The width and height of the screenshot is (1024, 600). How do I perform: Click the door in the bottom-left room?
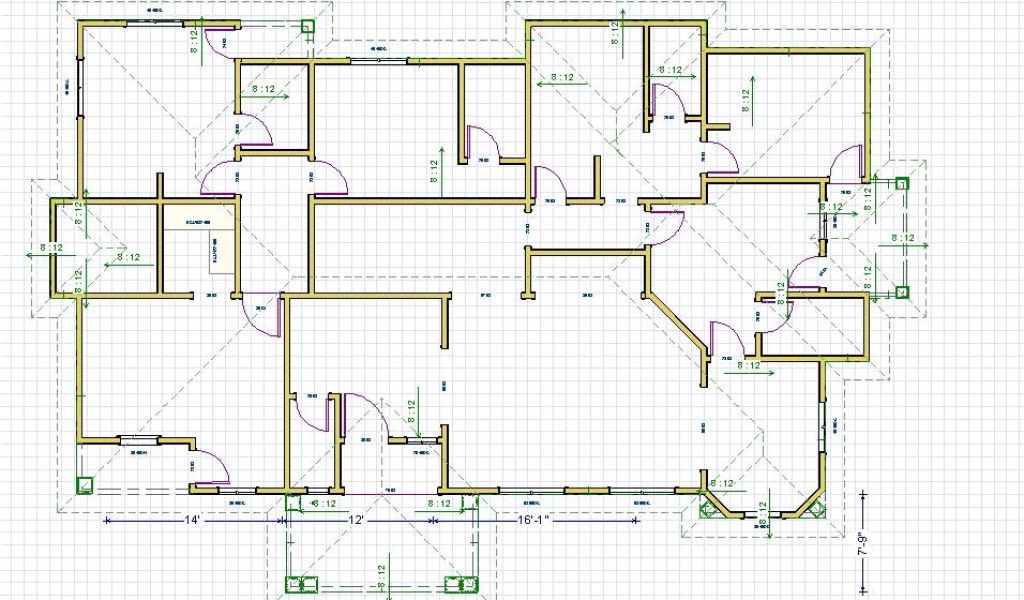[212, 465]
